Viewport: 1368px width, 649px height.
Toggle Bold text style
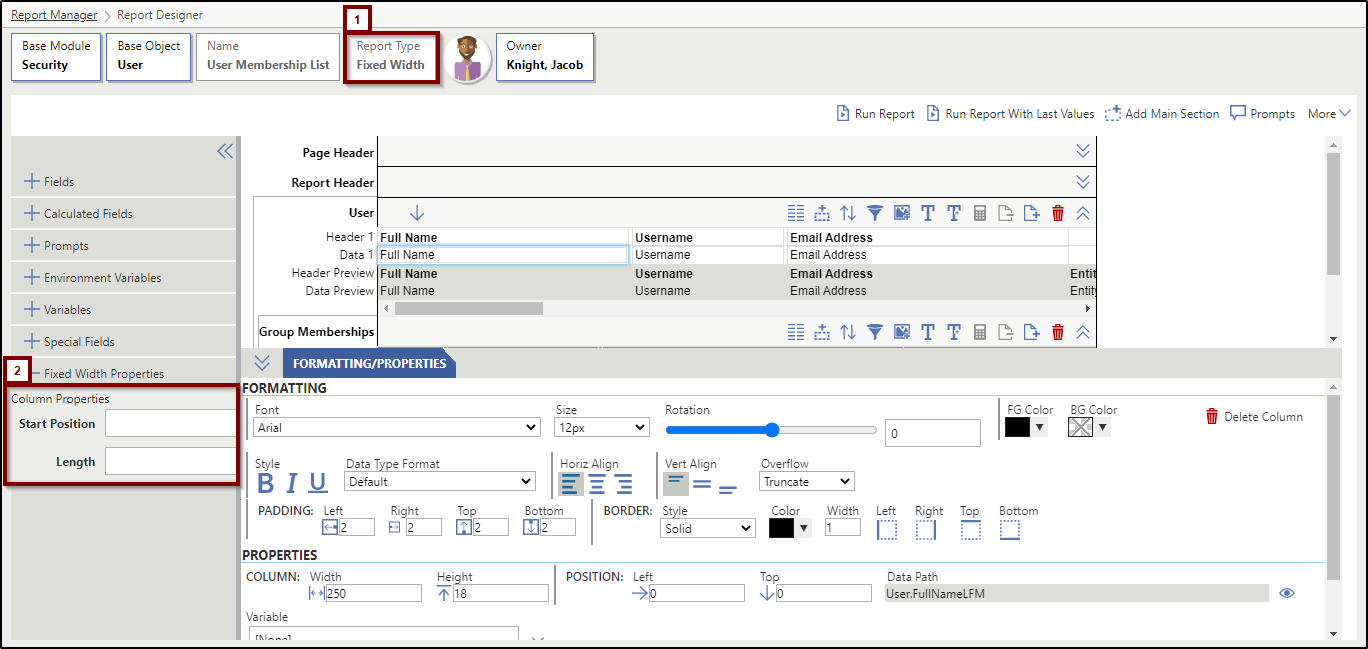[x=266, y=483]
